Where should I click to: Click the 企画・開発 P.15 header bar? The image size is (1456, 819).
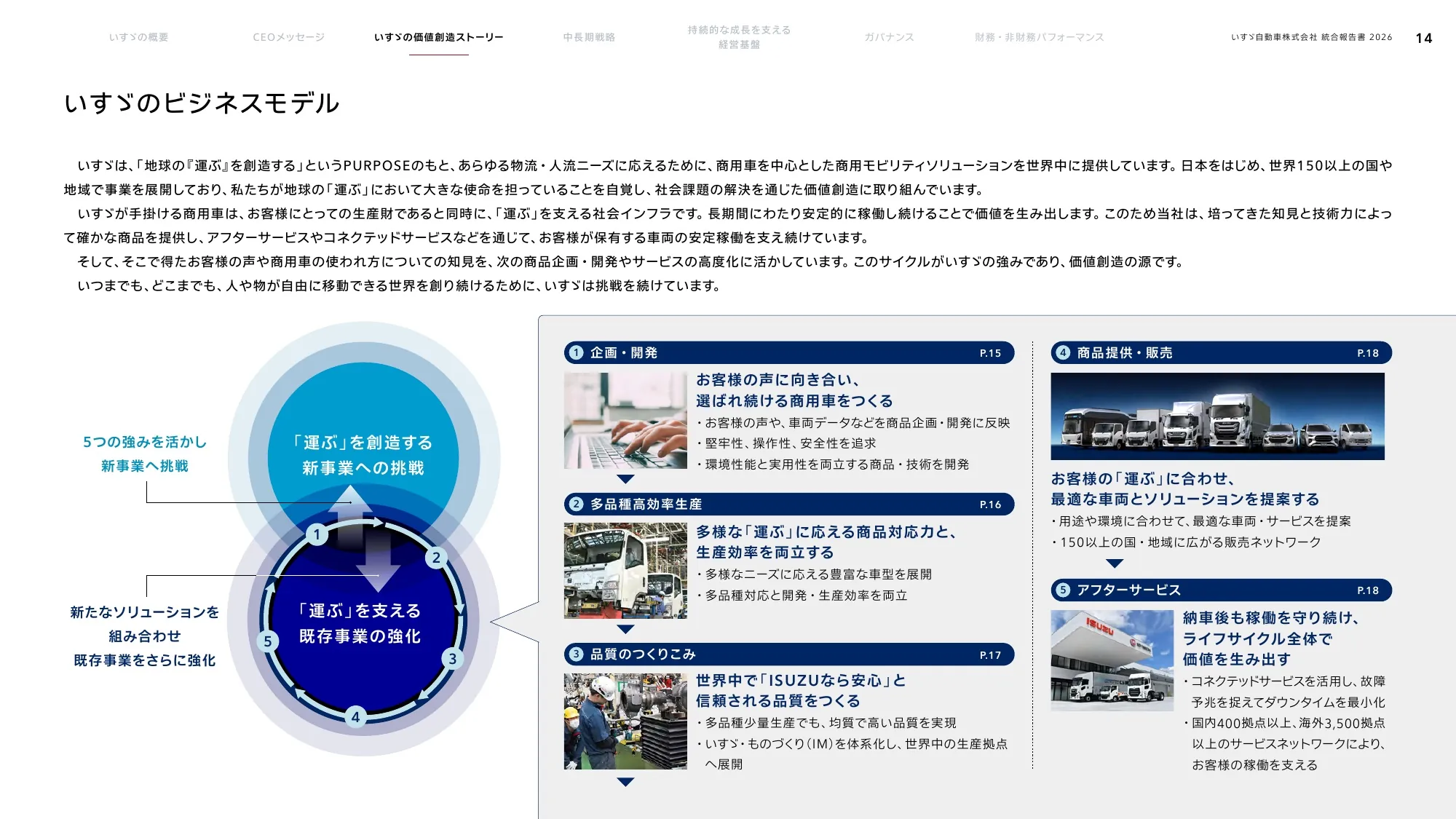click(x=789, y=352)
